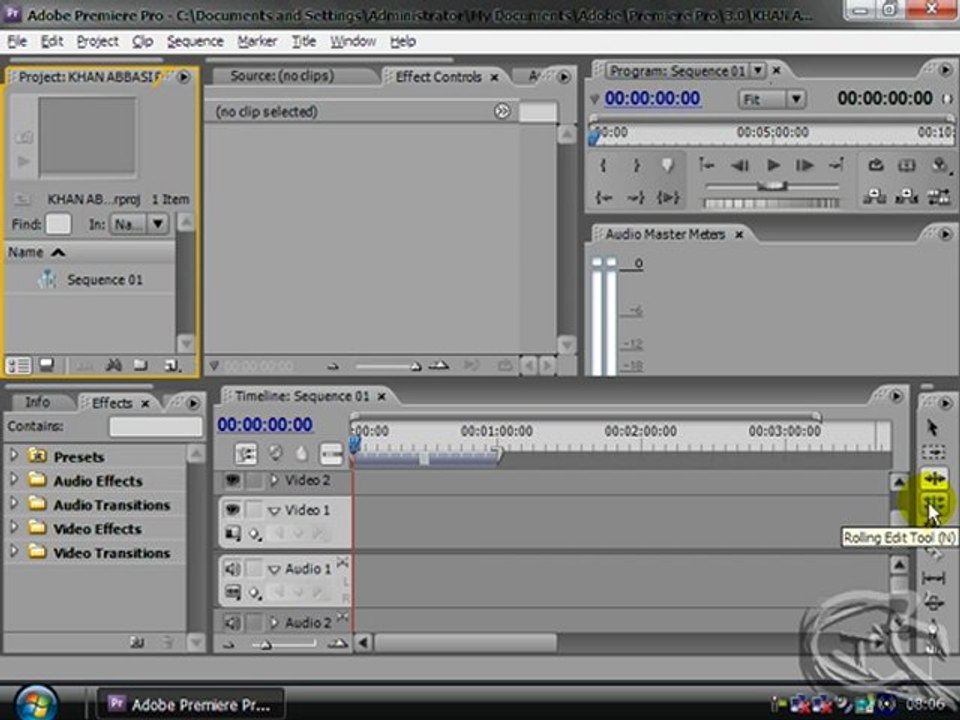Click New Item icon in Project panel

click(172, 366)
